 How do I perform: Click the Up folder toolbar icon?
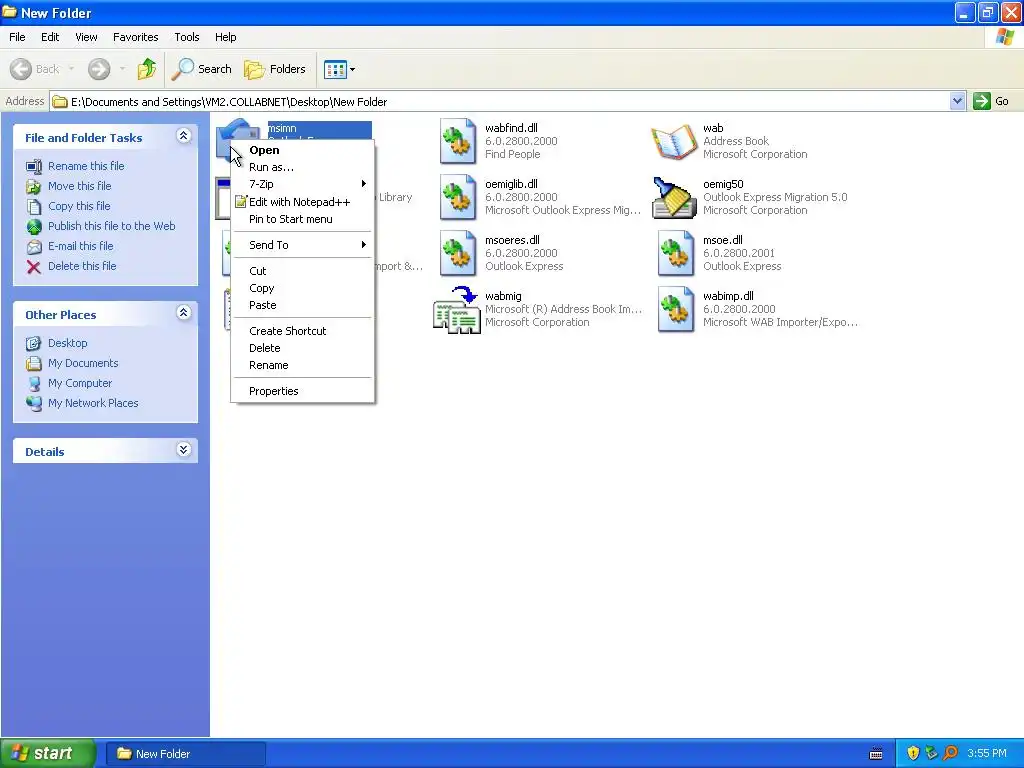click(147, 69)
